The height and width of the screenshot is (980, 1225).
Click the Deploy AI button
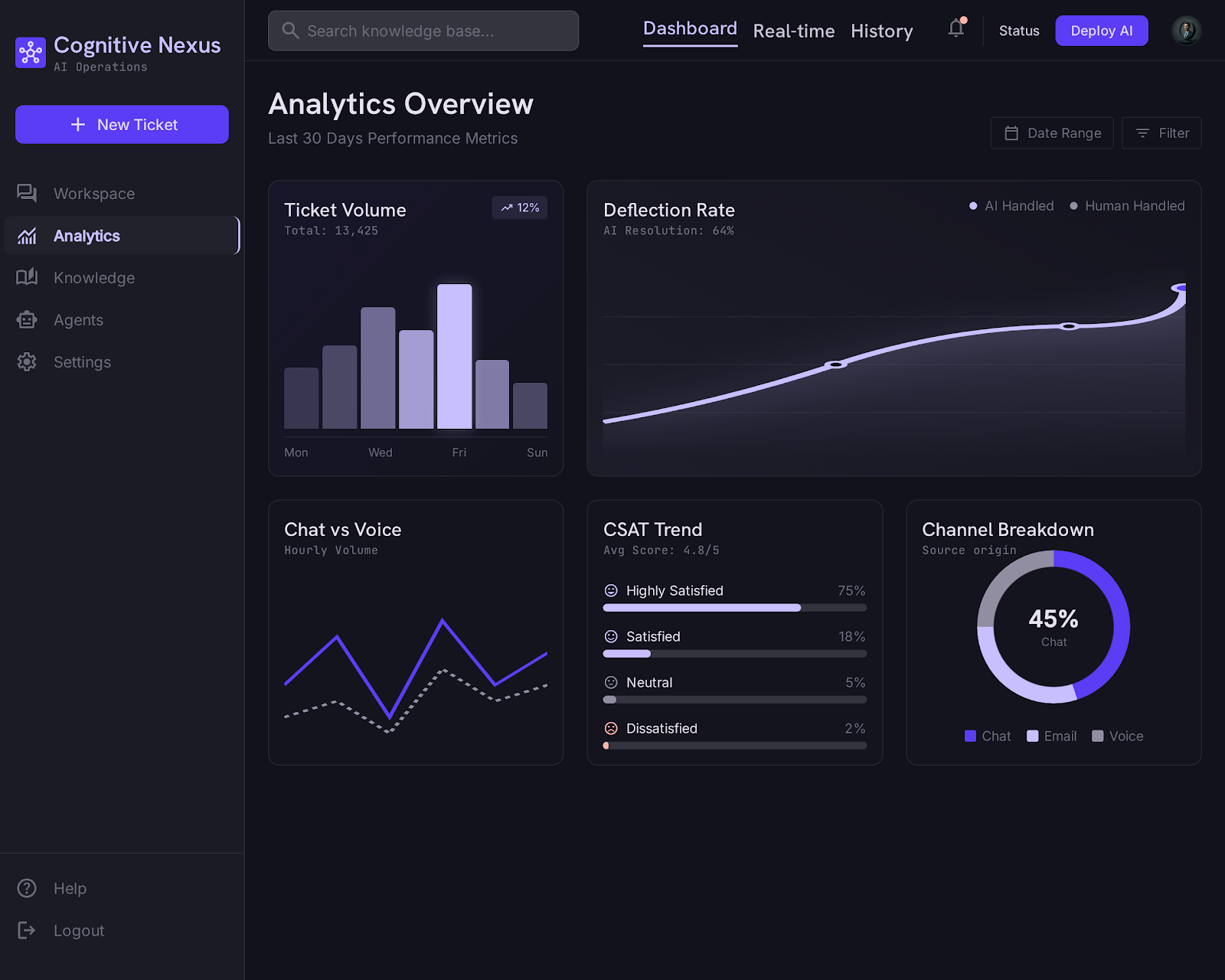click(x=1102, y=31)
